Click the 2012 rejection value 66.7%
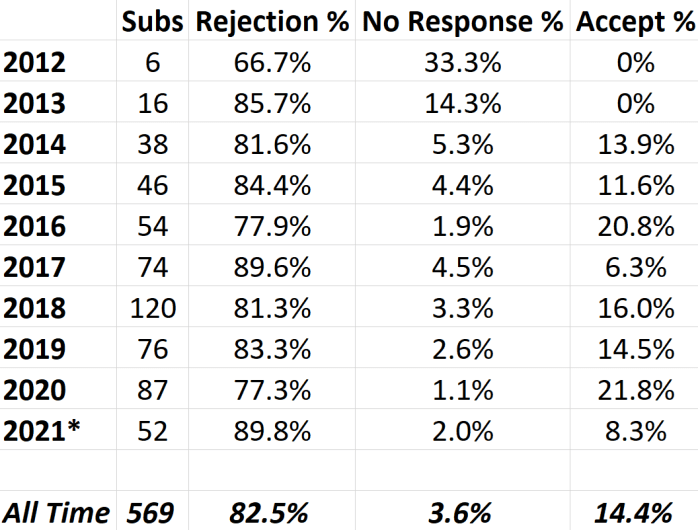The width and height of the screenshot is (698, 530). coord(266,63)
